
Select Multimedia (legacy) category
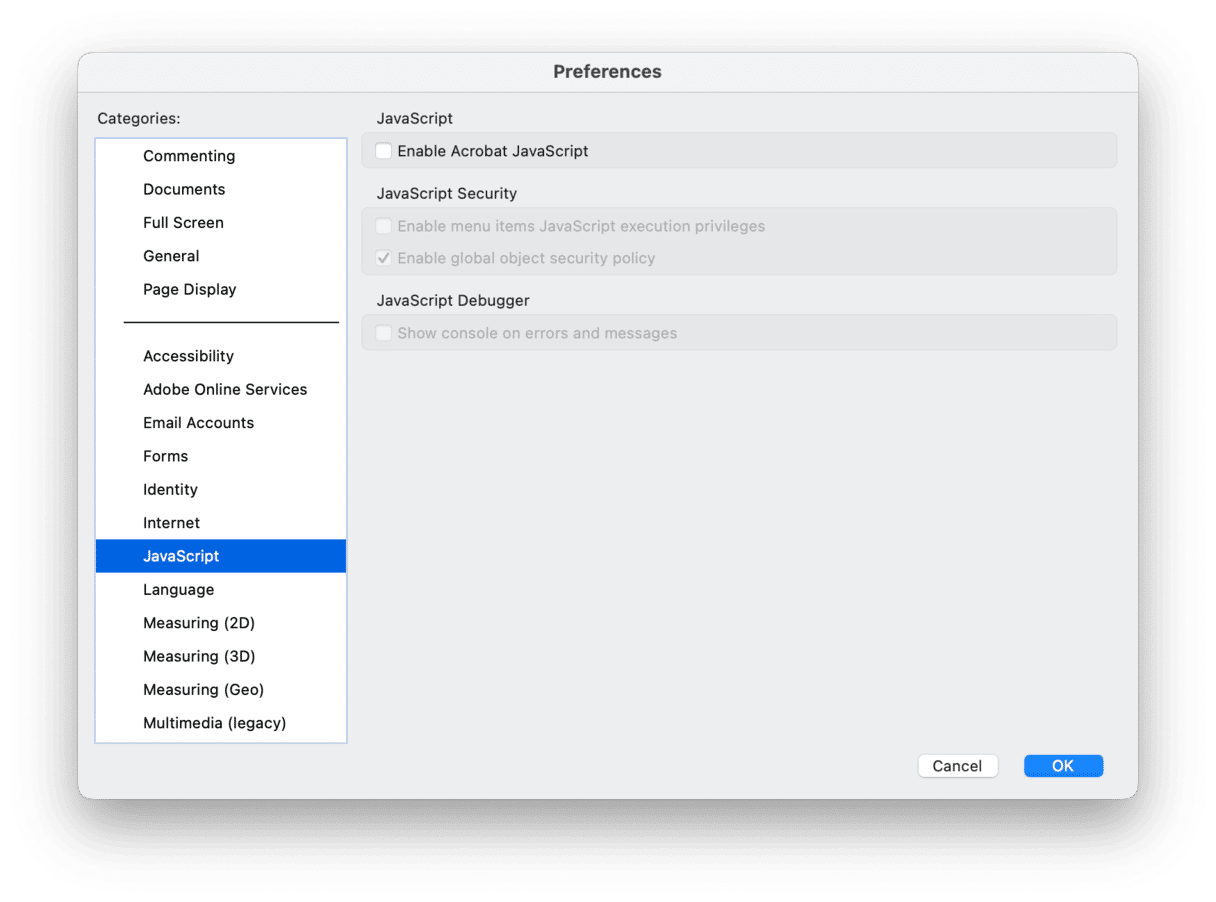coord(214,723)
